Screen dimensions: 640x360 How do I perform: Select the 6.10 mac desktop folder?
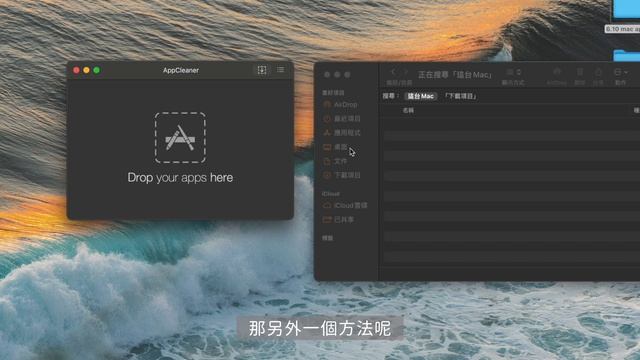click(626, 16)
